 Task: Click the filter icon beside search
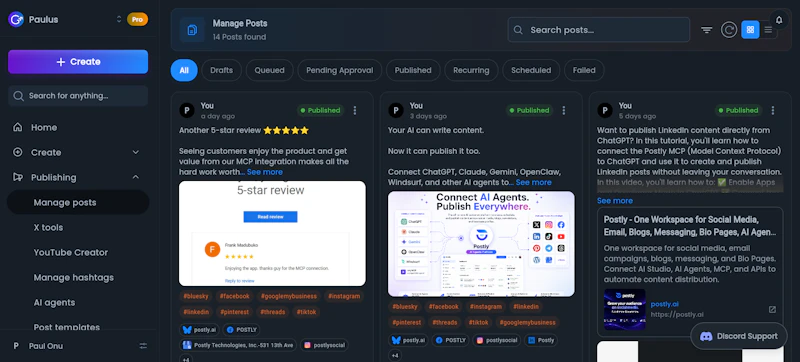pos(707,30)
